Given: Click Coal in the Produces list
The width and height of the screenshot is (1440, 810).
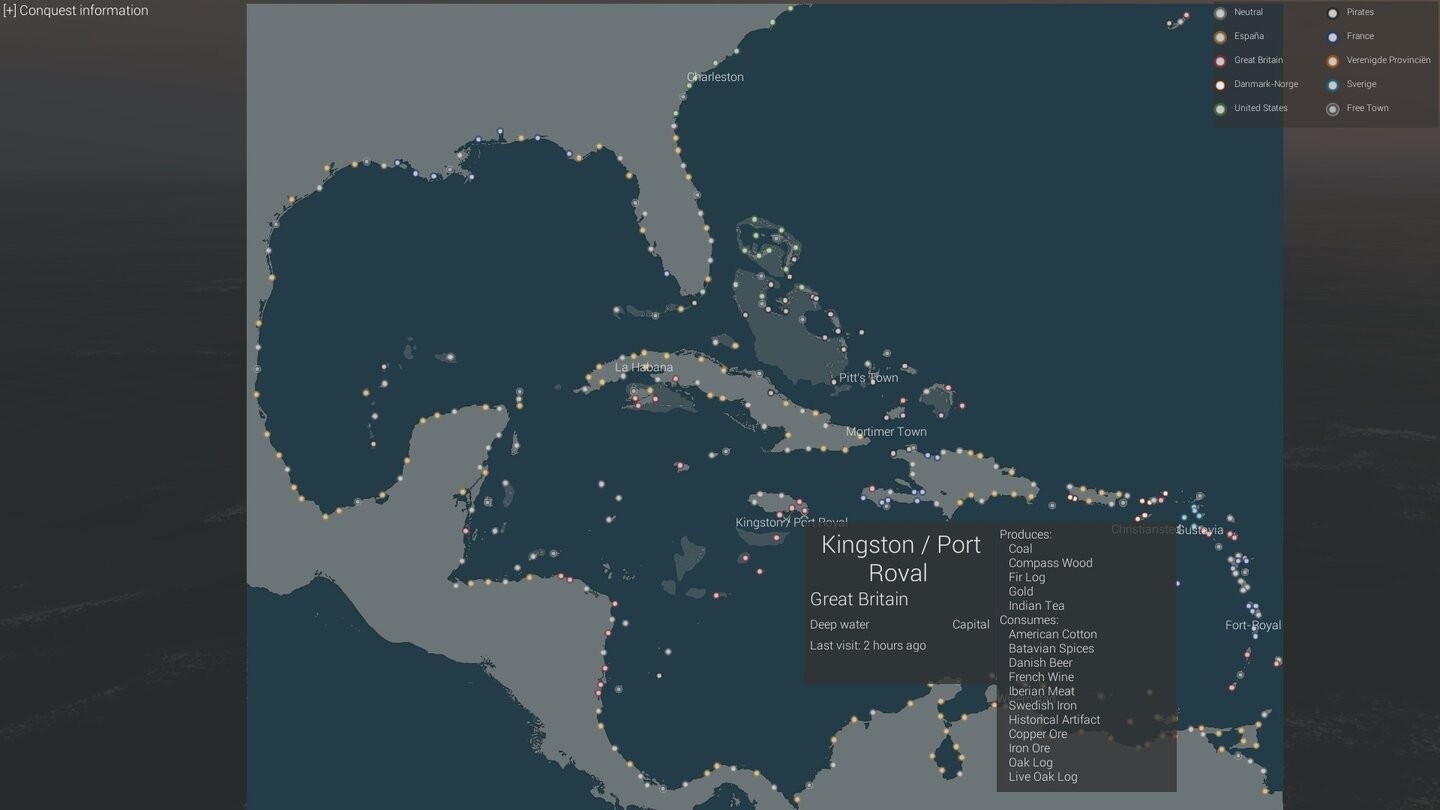Looking at the screenshot, I should point(1020,548).
